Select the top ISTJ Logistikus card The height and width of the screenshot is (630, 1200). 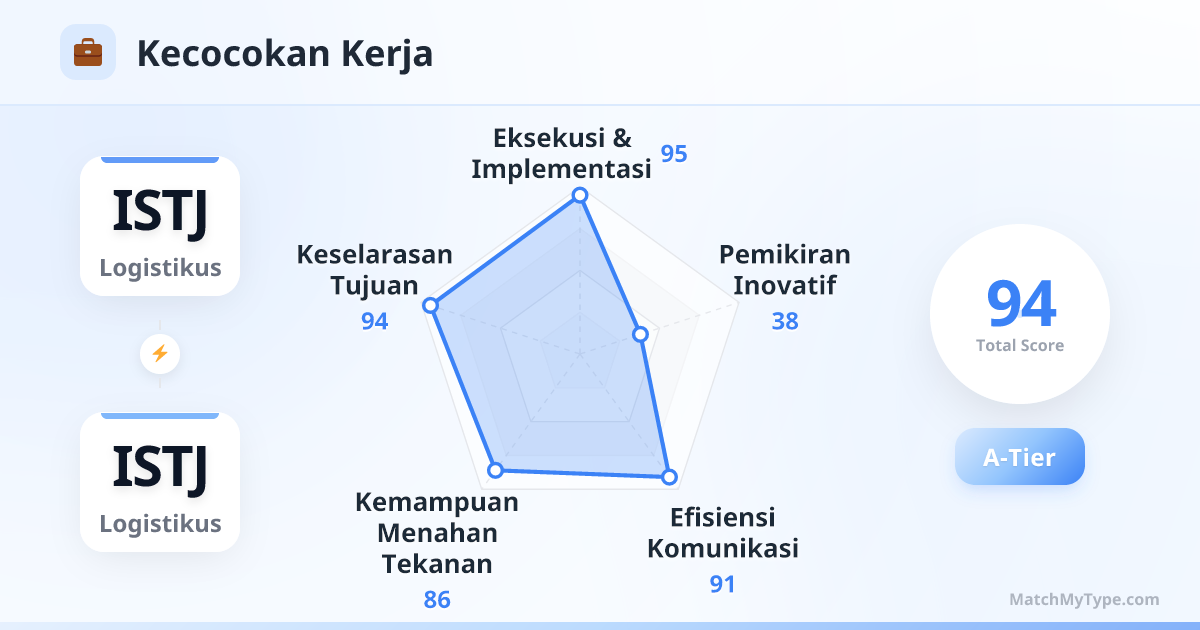click(x=160, y=226)
